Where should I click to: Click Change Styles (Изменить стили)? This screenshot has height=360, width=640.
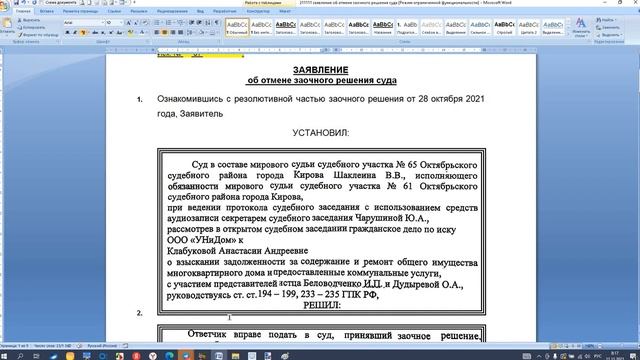click(581, 28)
